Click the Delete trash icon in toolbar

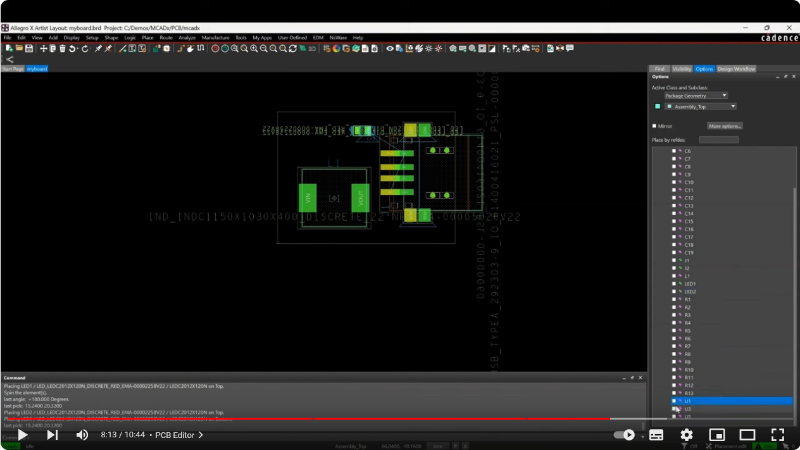click(x=62, y=48)
